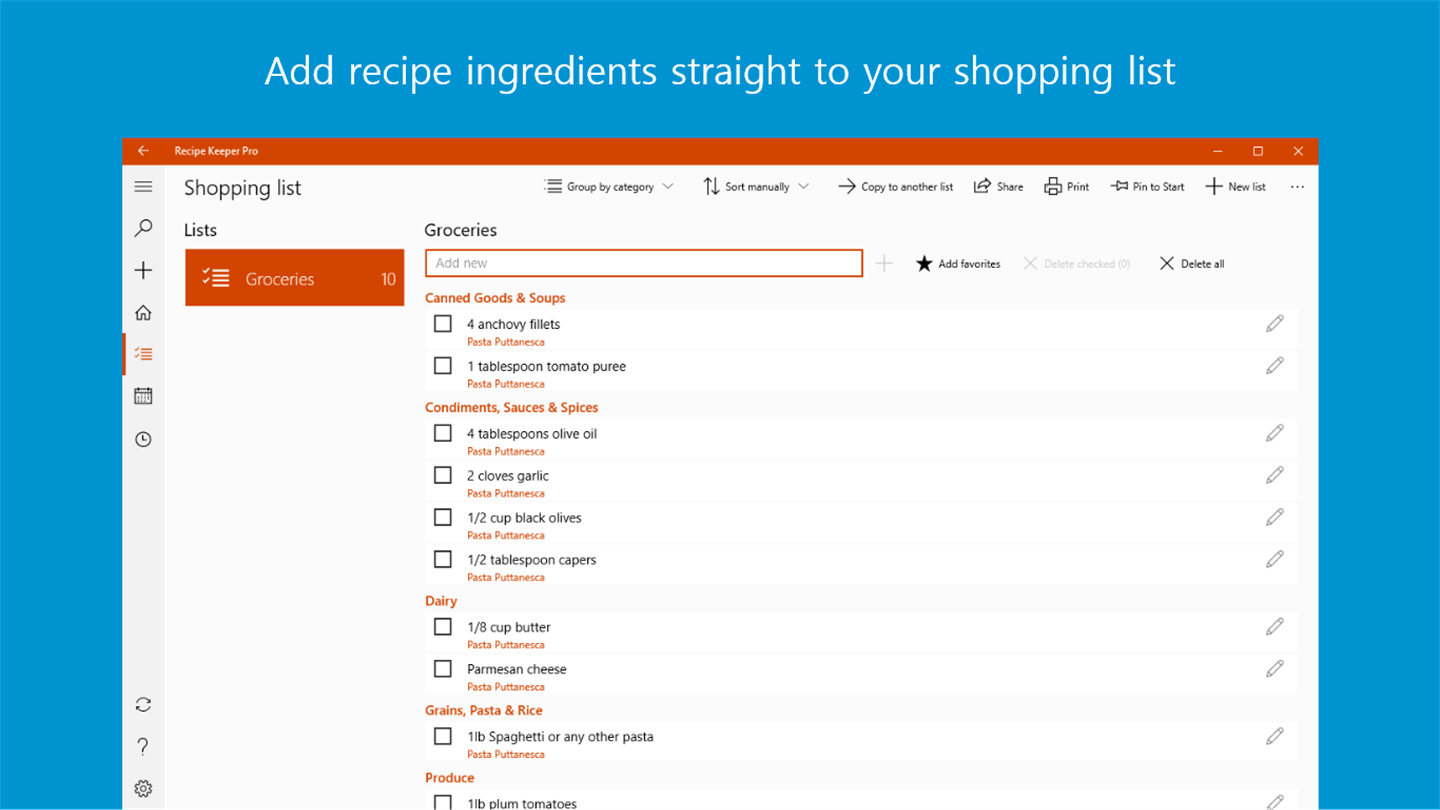Click Copy to another list
1440x810 pixels.
(x=895, y=187)
